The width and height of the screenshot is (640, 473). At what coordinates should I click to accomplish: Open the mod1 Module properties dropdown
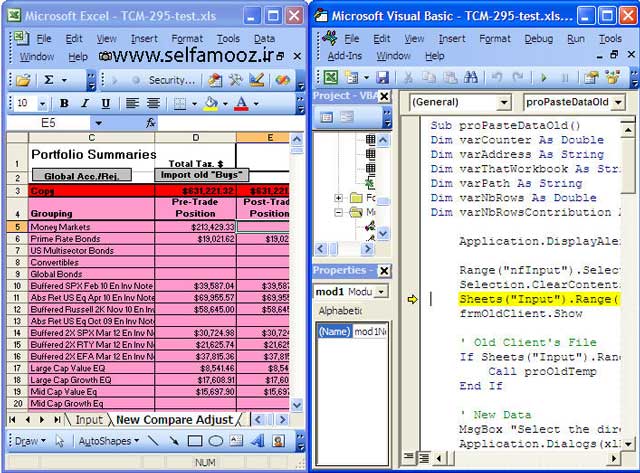pos(381,292)
